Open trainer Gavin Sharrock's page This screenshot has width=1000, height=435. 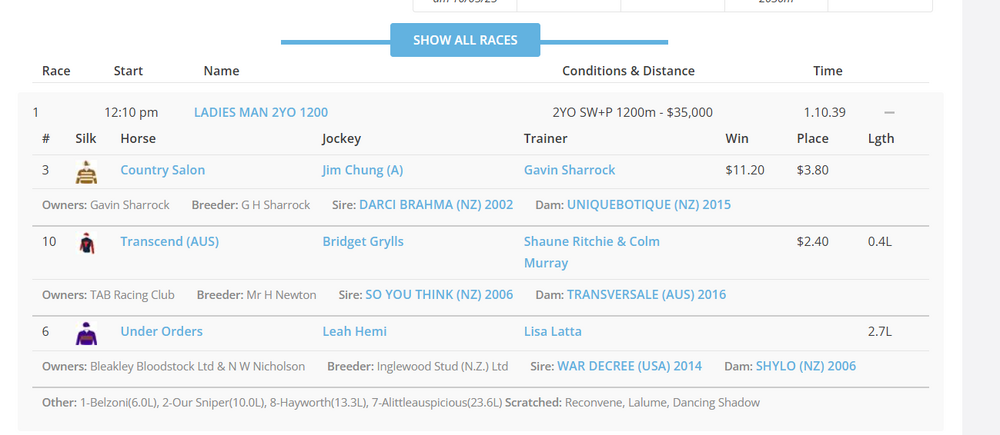click(569, 170)
